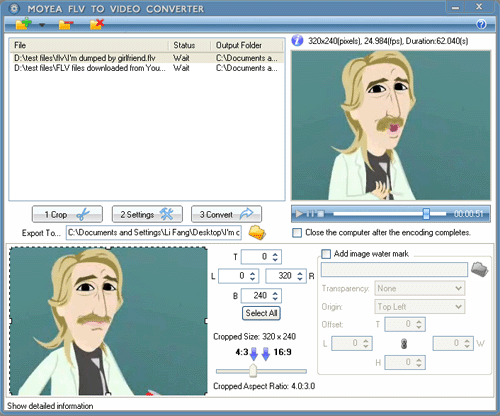Click the File column header
This screenshot has height=416, width=500.
click(x=89, y=45)
